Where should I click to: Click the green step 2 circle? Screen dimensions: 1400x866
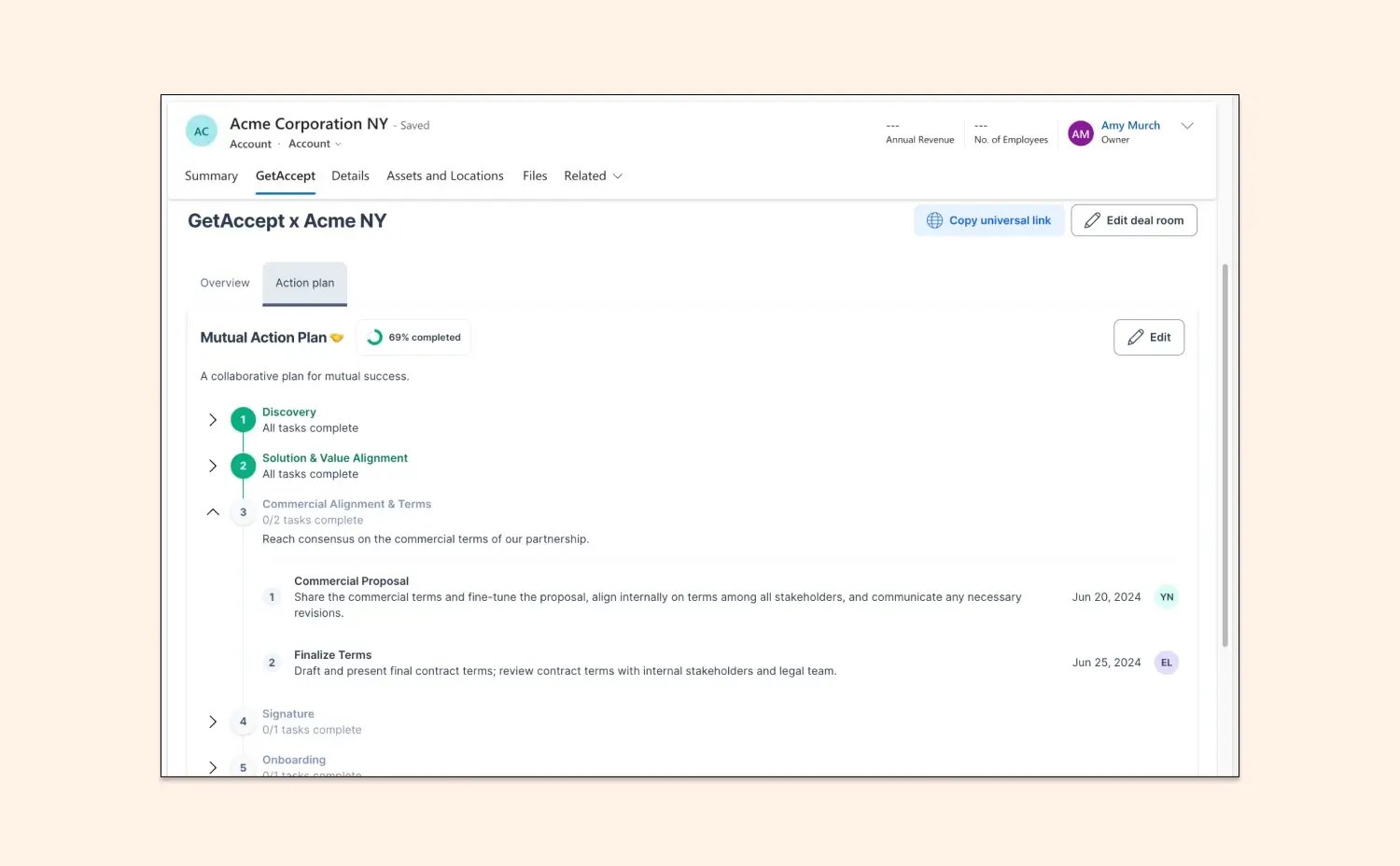click(x=243, y=466)
